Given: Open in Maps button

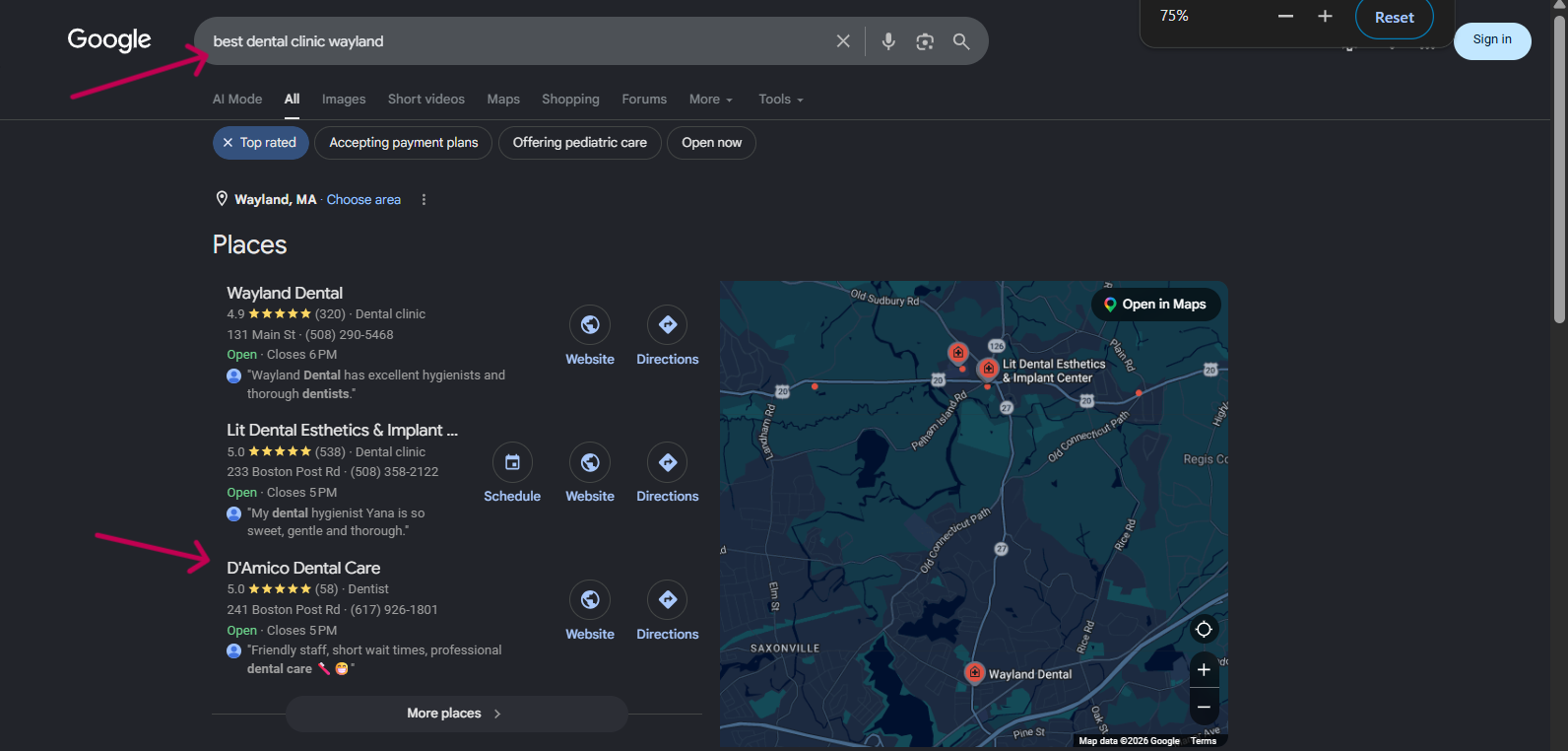Looking at the screenshot, I should pyautogui.click(x=1156, y=305).
